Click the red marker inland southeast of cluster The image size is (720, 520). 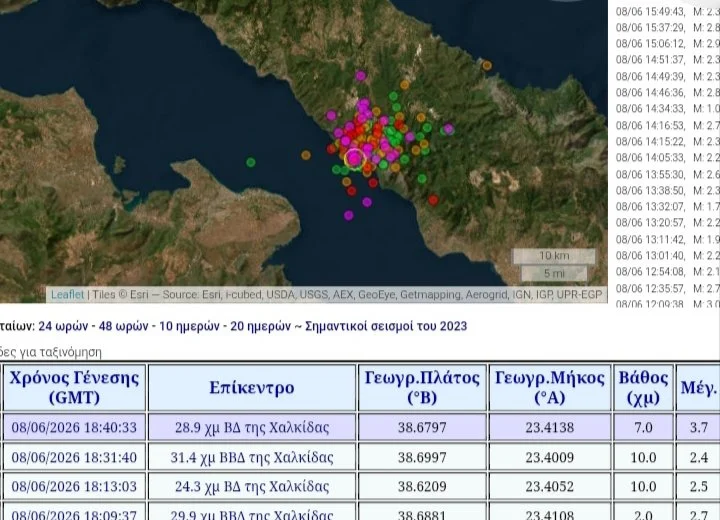coord(433,200)
